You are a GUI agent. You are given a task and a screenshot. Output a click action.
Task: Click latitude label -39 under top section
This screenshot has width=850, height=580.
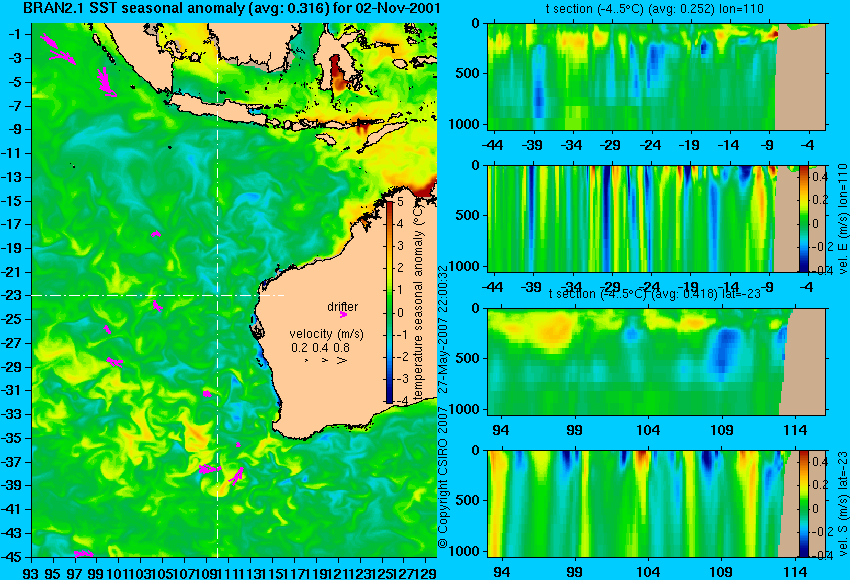[x=532, y=145]
